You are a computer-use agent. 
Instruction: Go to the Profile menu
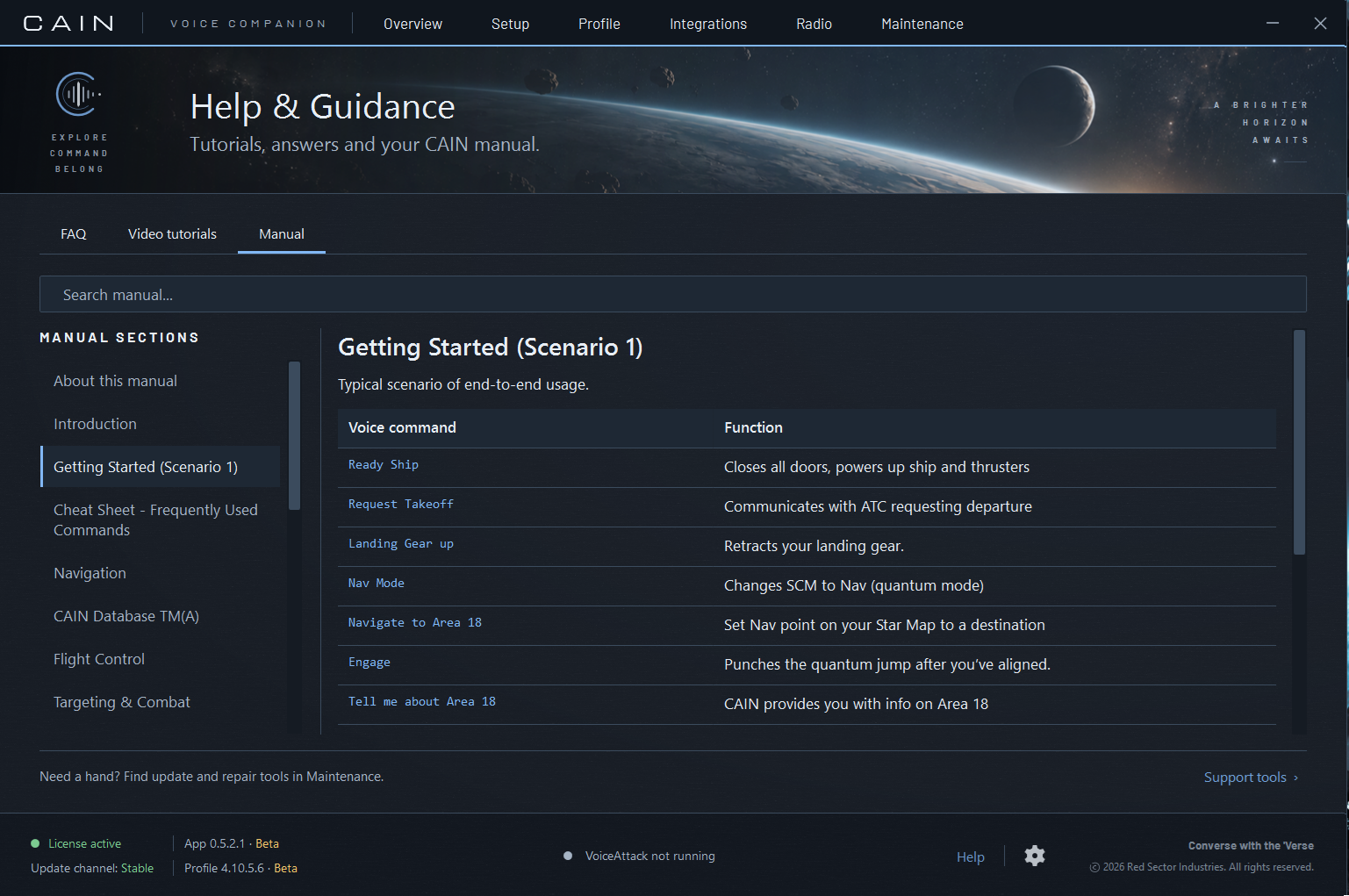599,24
